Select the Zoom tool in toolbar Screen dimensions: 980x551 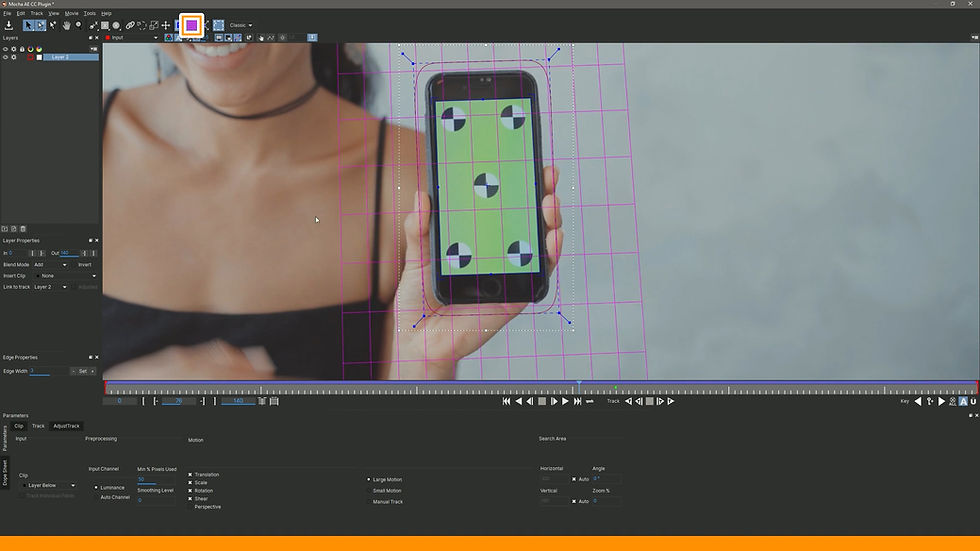click(78, 25)
